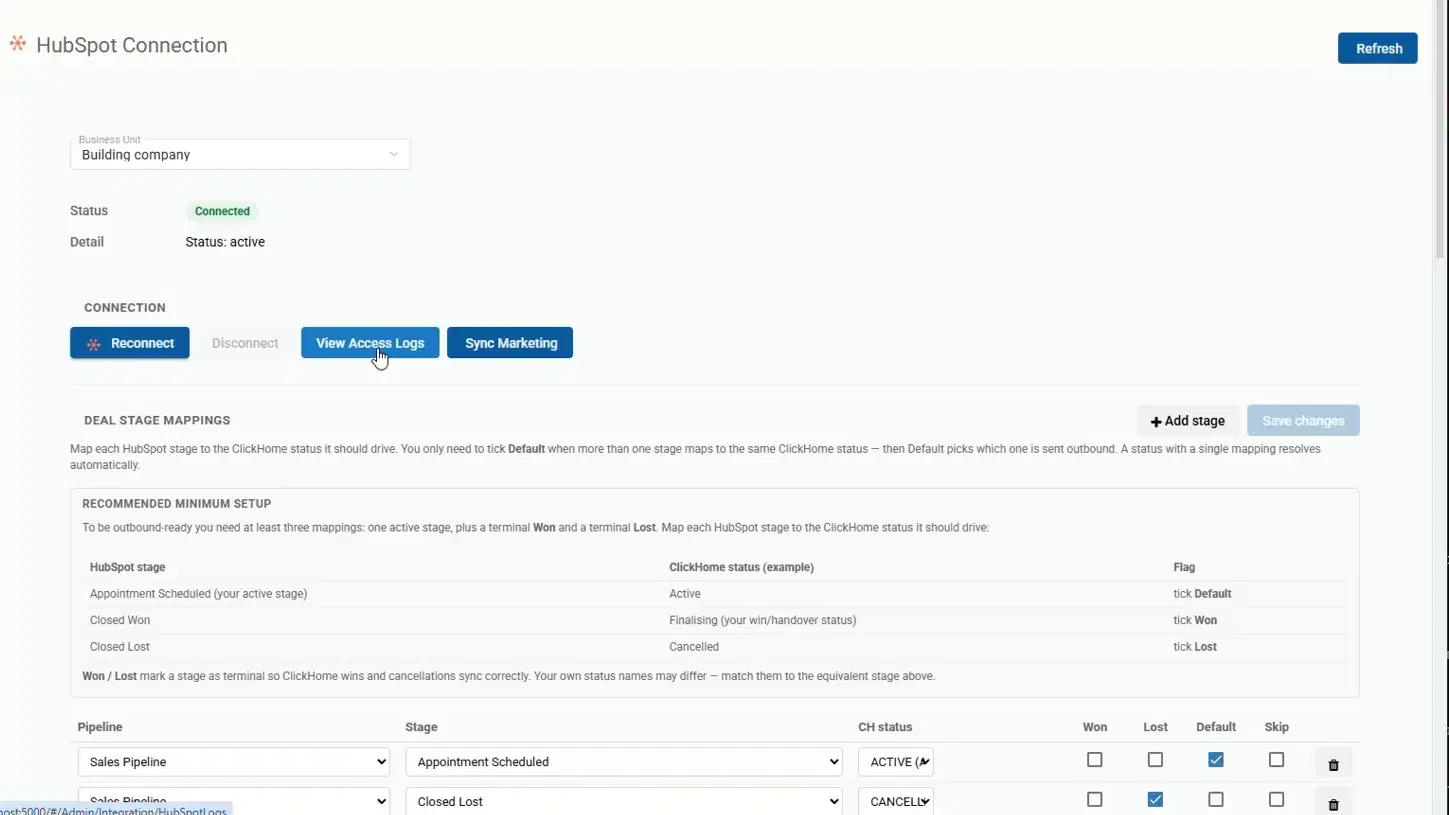Screen dimensions: 1449x815
Task: Open the Closed Lost stage dropdown
Action: point(624,801)
